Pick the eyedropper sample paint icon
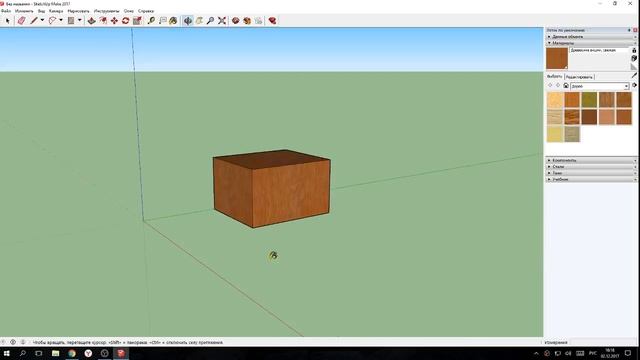 coord(634,75)
